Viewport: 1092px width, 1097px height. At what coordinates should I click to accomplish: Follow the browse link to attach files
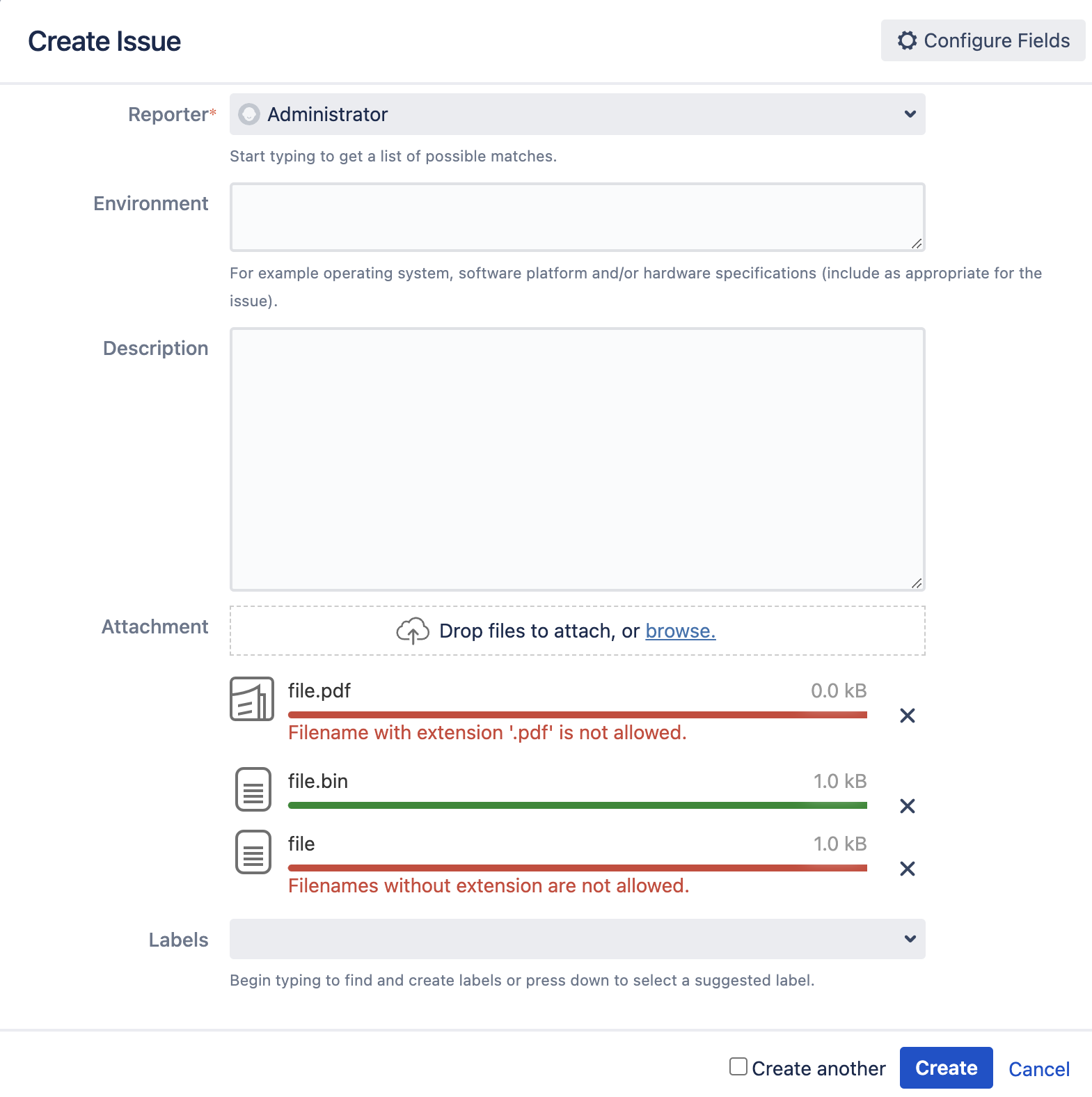[x=680, y=631]
